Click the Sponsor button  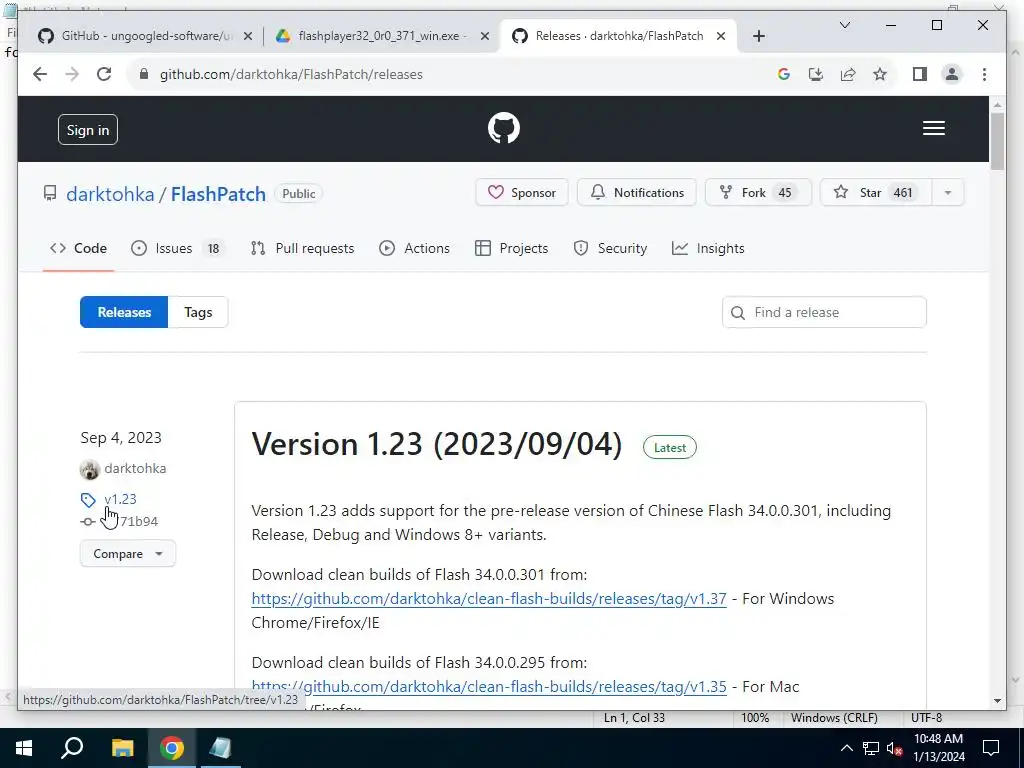pos(521,193)
